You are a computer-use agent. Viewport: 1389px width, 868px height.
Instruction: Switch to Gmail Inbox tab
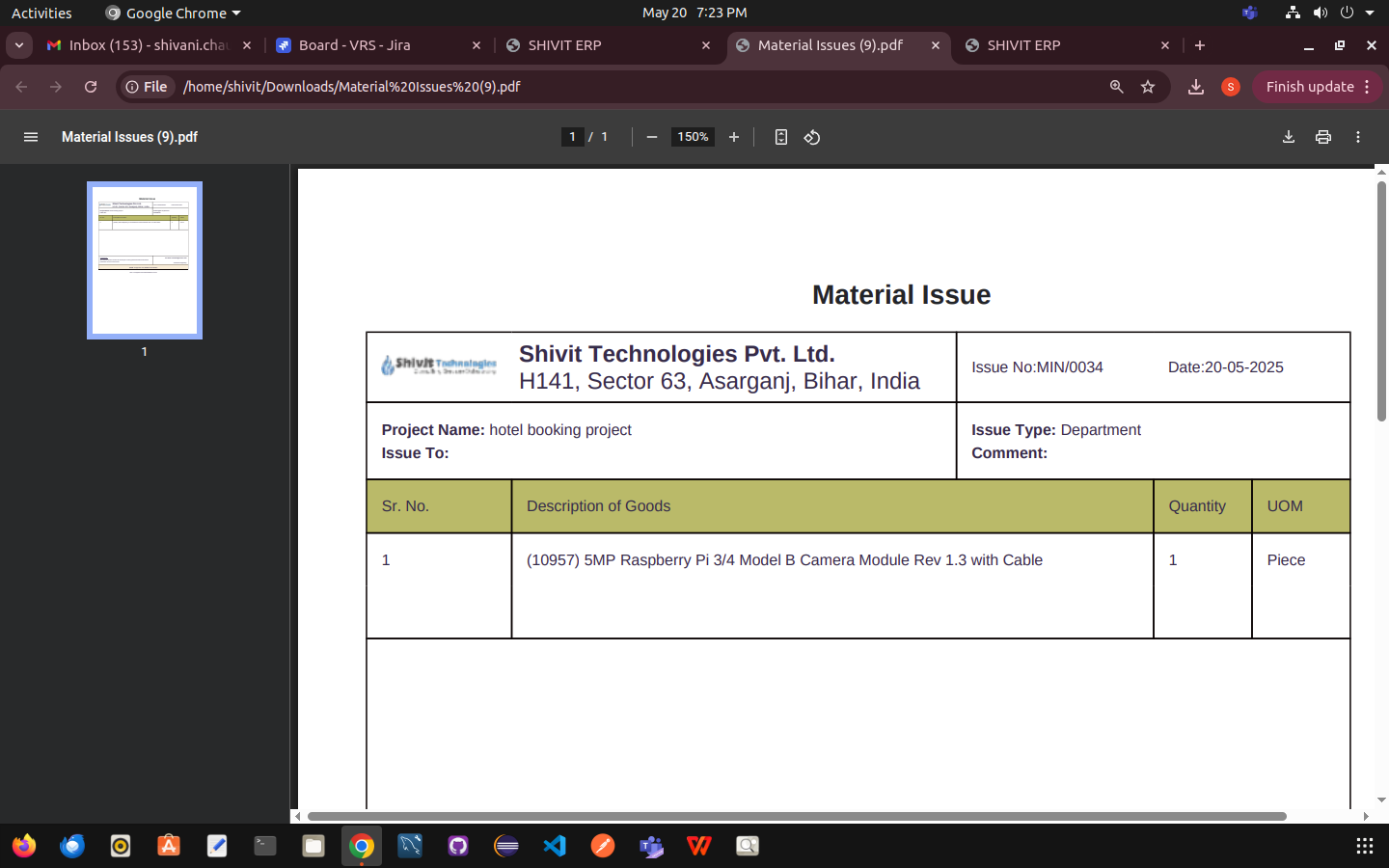click(145, 45)
